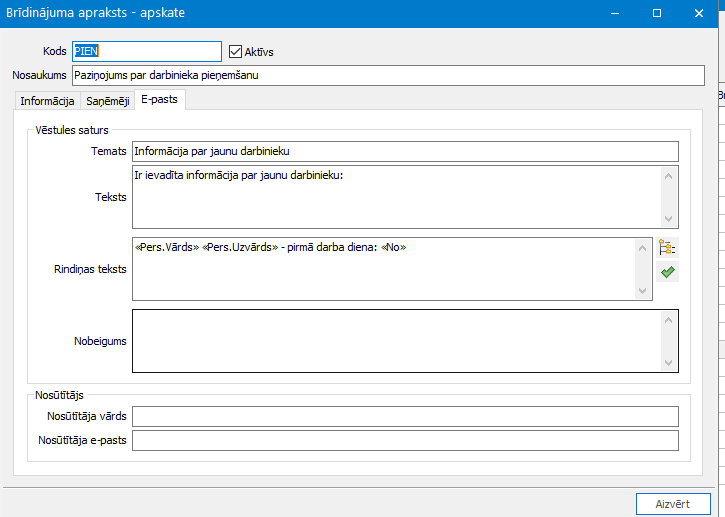Click the Nosaukums text field

[x=388, y=76]
